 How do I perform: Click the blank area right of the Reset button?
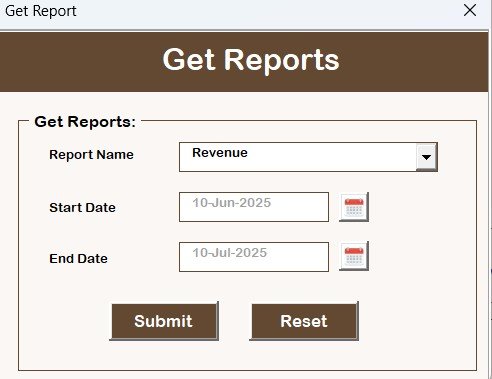417,321
